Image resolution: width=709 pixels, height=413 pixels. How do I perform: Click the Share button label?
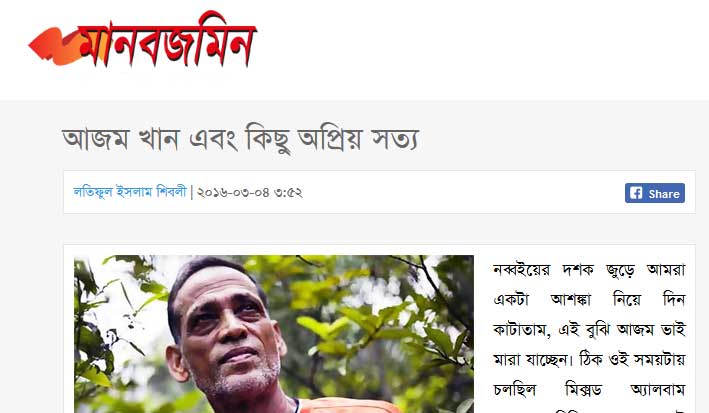(x=664, y=194)
